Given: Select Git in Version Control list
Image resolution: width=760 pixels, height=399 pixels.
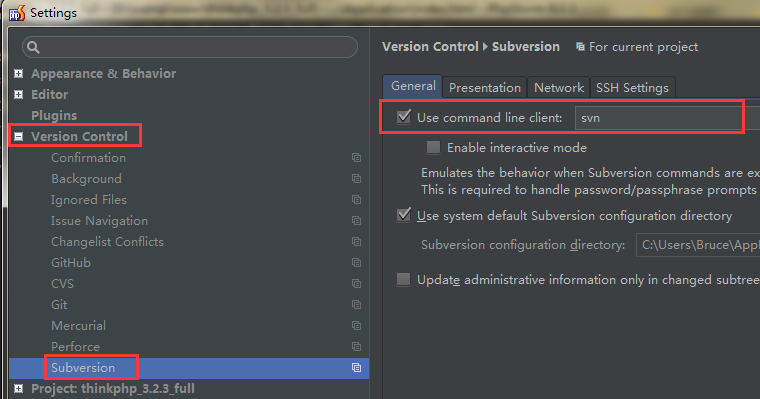Looking at the screenshot, I should pos(59,304).
